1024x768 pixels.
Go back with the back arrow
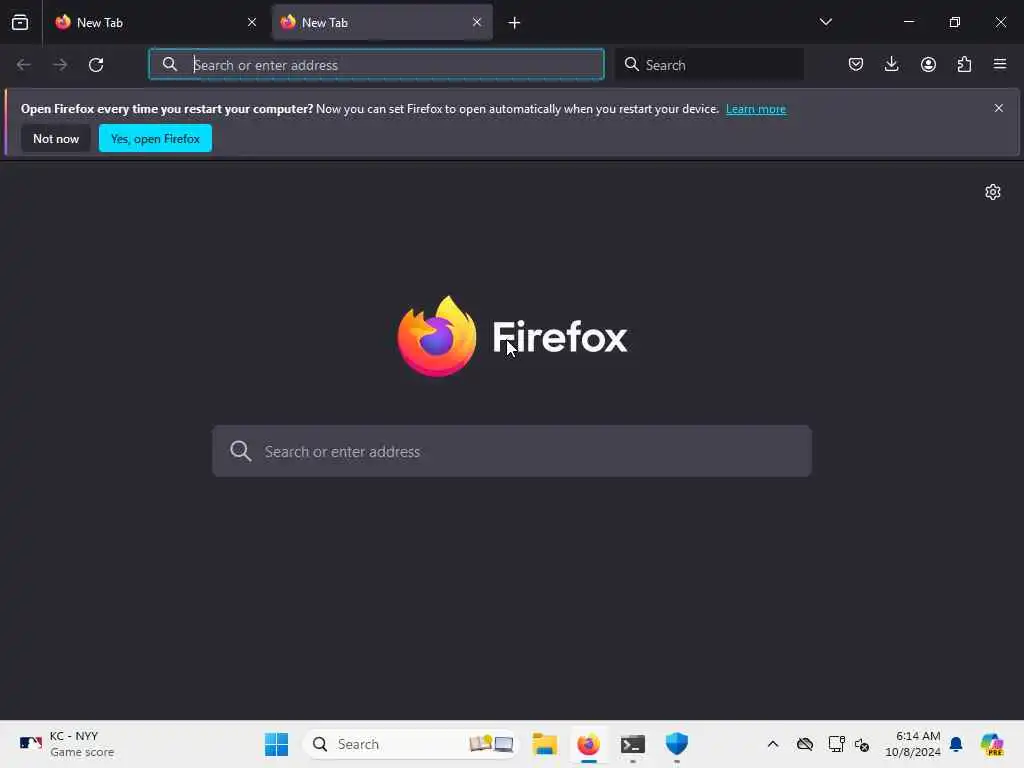coord(24,65)
